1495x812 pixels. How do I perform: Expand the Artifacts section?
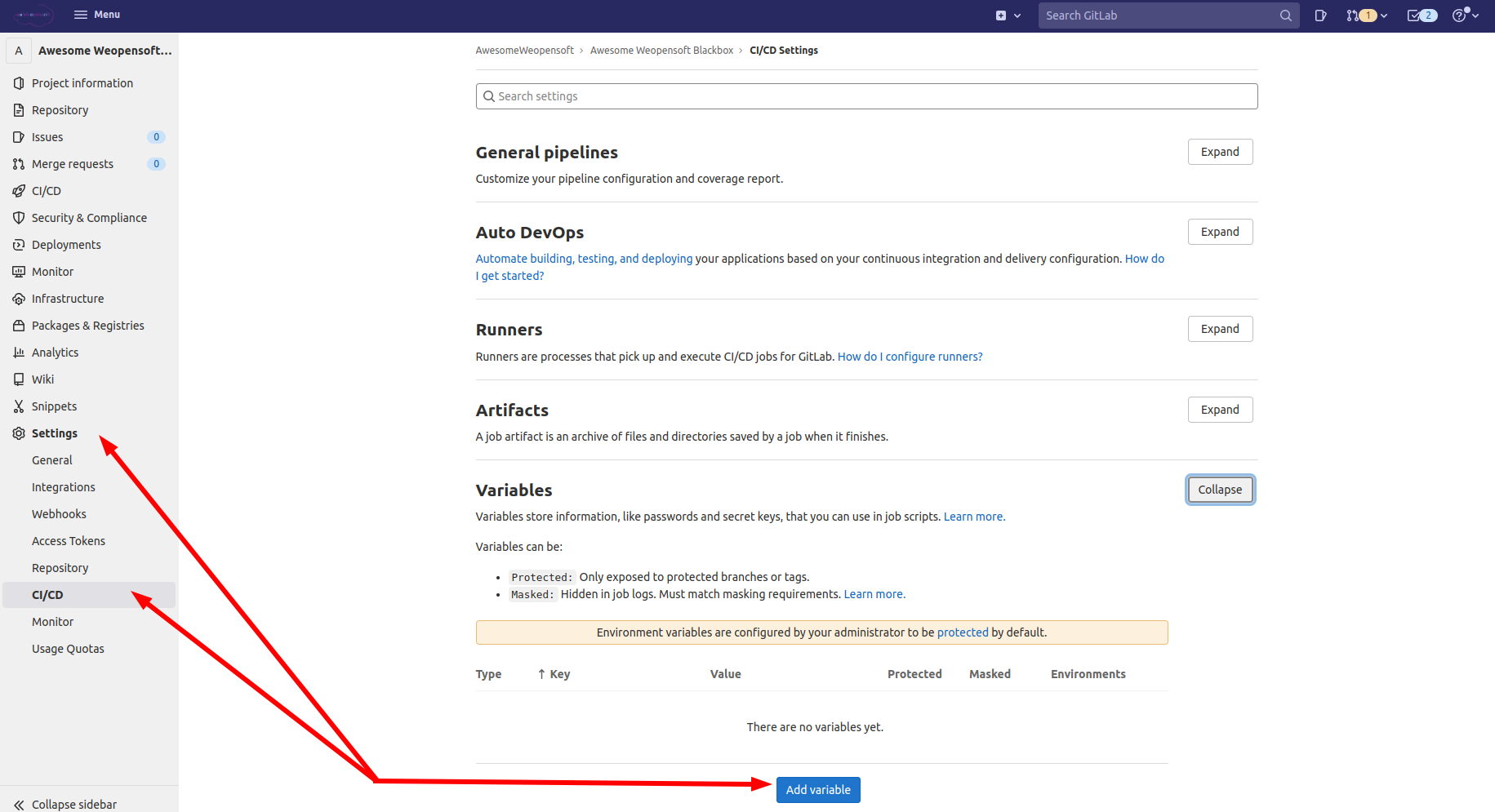point(1220,410)
